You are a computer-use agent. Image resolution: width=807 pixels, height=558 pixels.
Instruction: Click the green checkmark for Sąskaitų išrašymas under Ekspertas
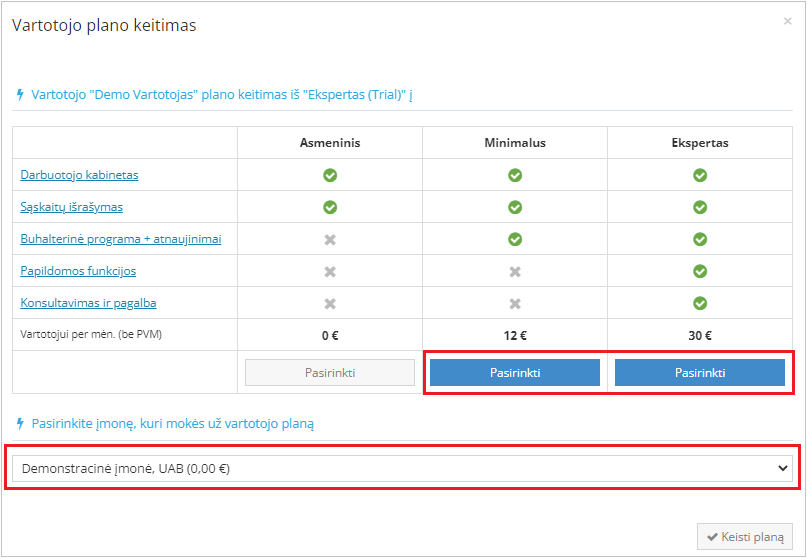700,207
